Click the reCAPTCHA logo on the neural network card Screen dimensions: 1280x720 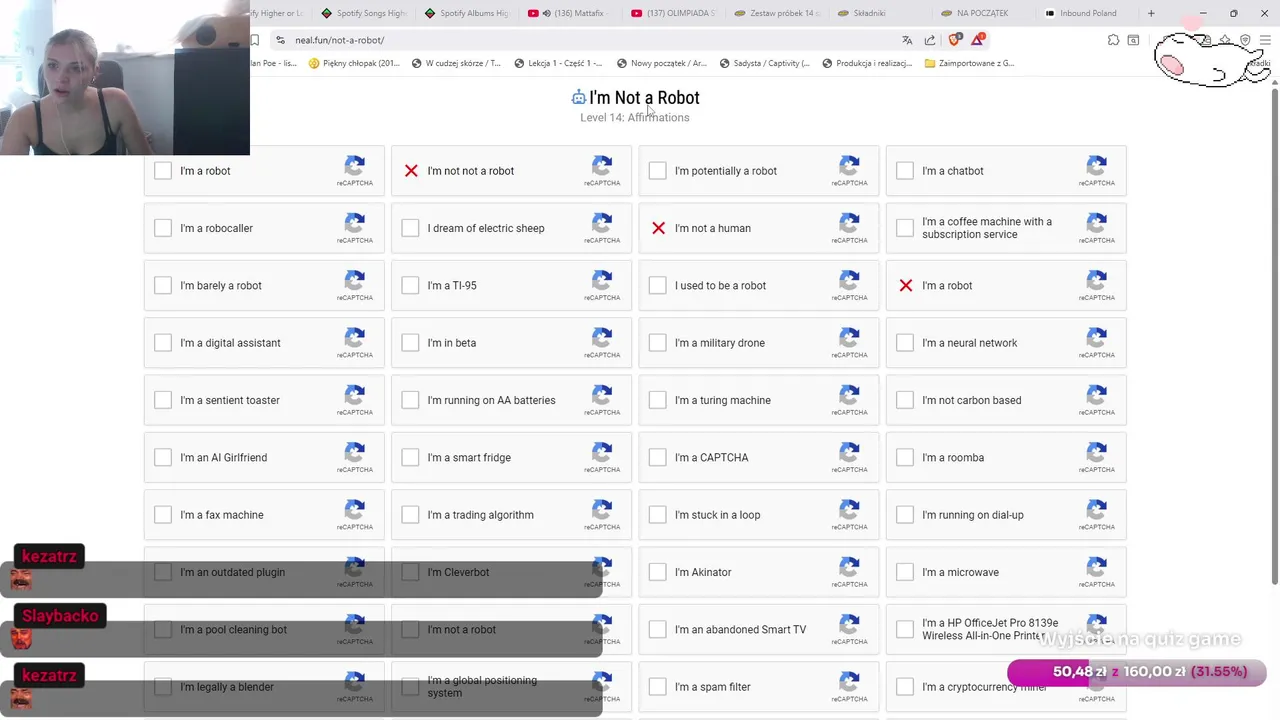[1096, 337]
